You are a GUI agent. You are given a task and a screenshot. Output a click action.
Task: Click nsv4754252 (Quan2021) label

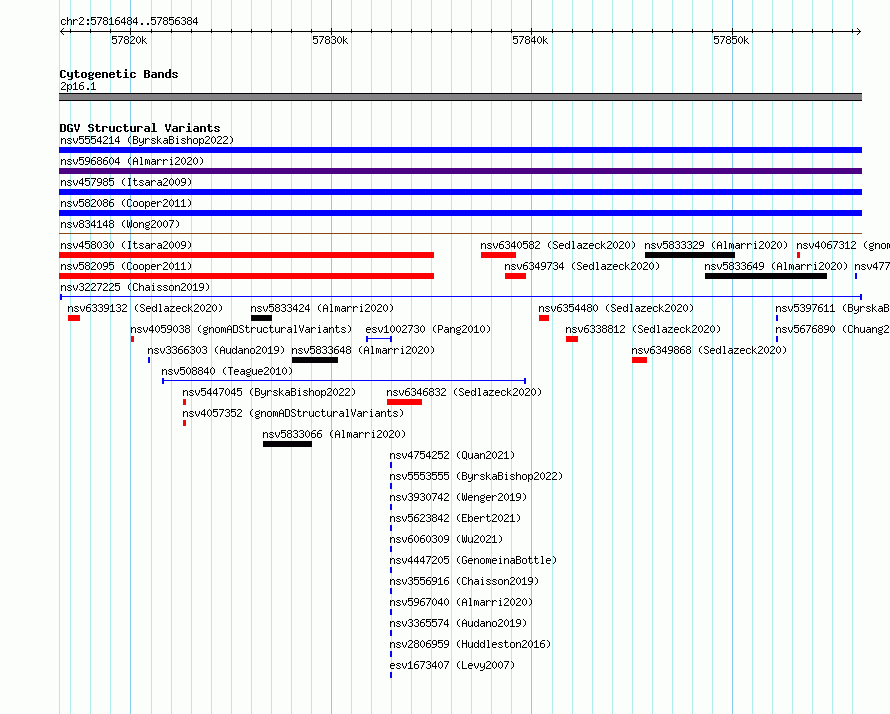(452, 455)
